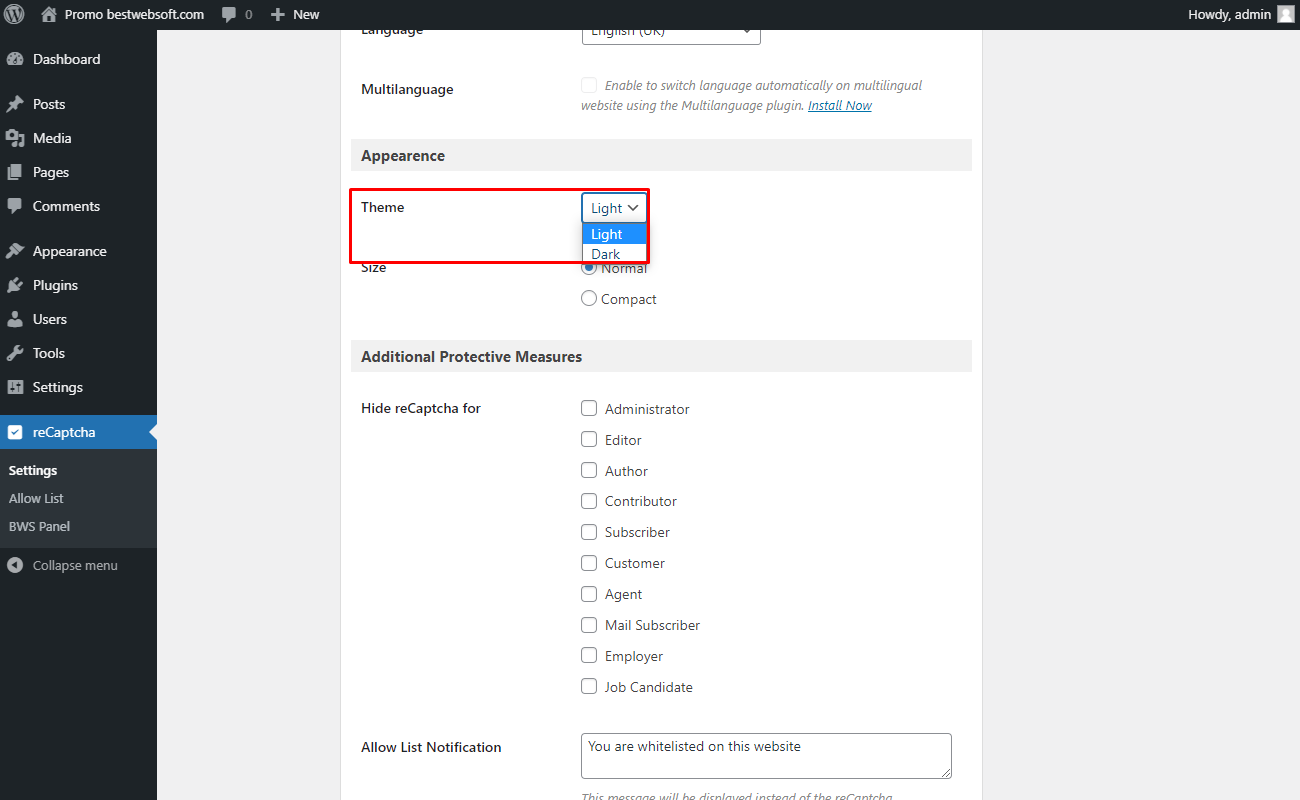Select reCaptcha Settings submenu item
Viewport: 1300px width, 800px height.
coord(33,470)
